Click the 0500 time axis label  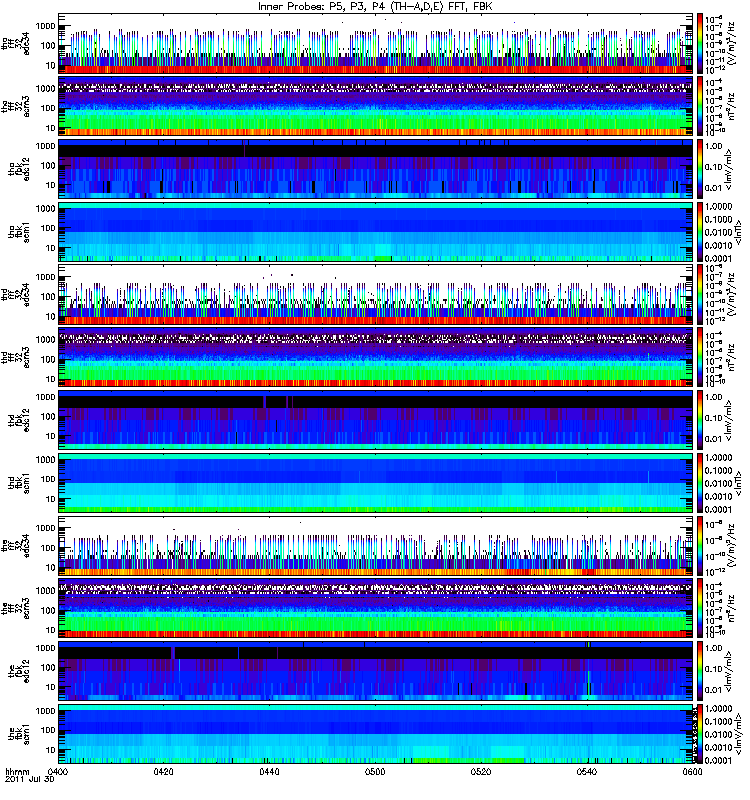coord(375,772)
